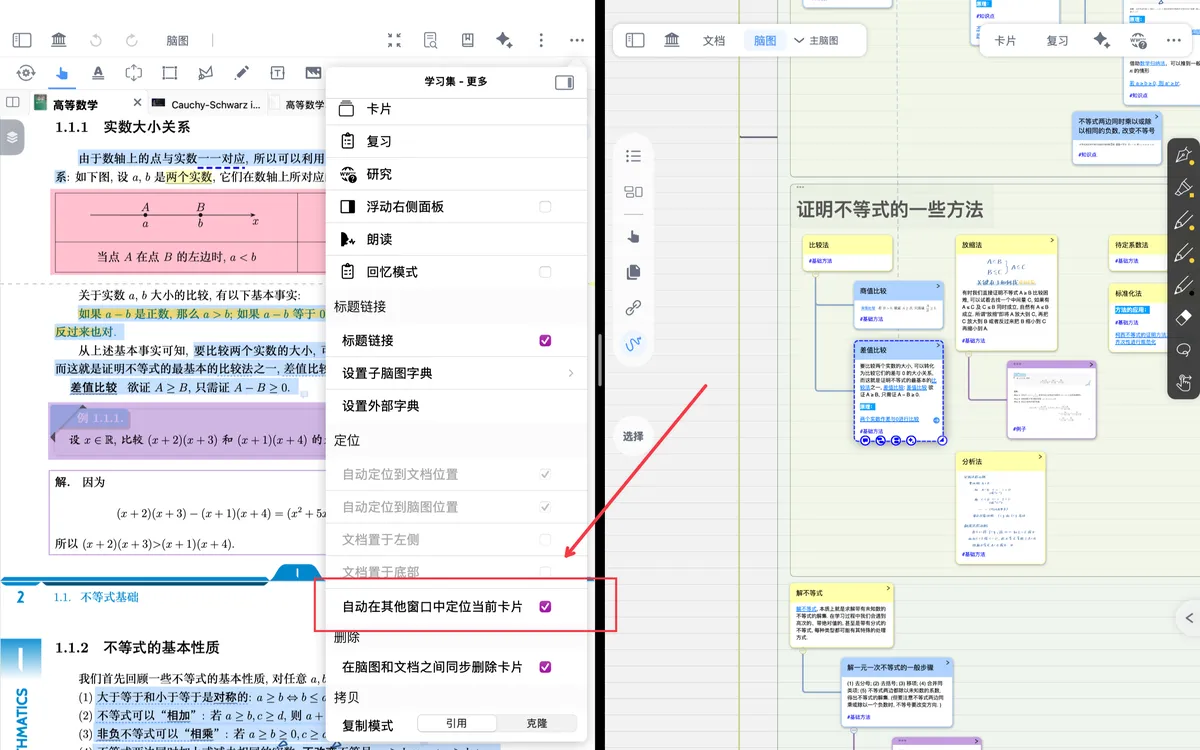Expand the 解一元一次不等式的一般步骤 card chevron
Image resolution: width=1200 pixels, height=750 pixels.
tap(947, 664)
